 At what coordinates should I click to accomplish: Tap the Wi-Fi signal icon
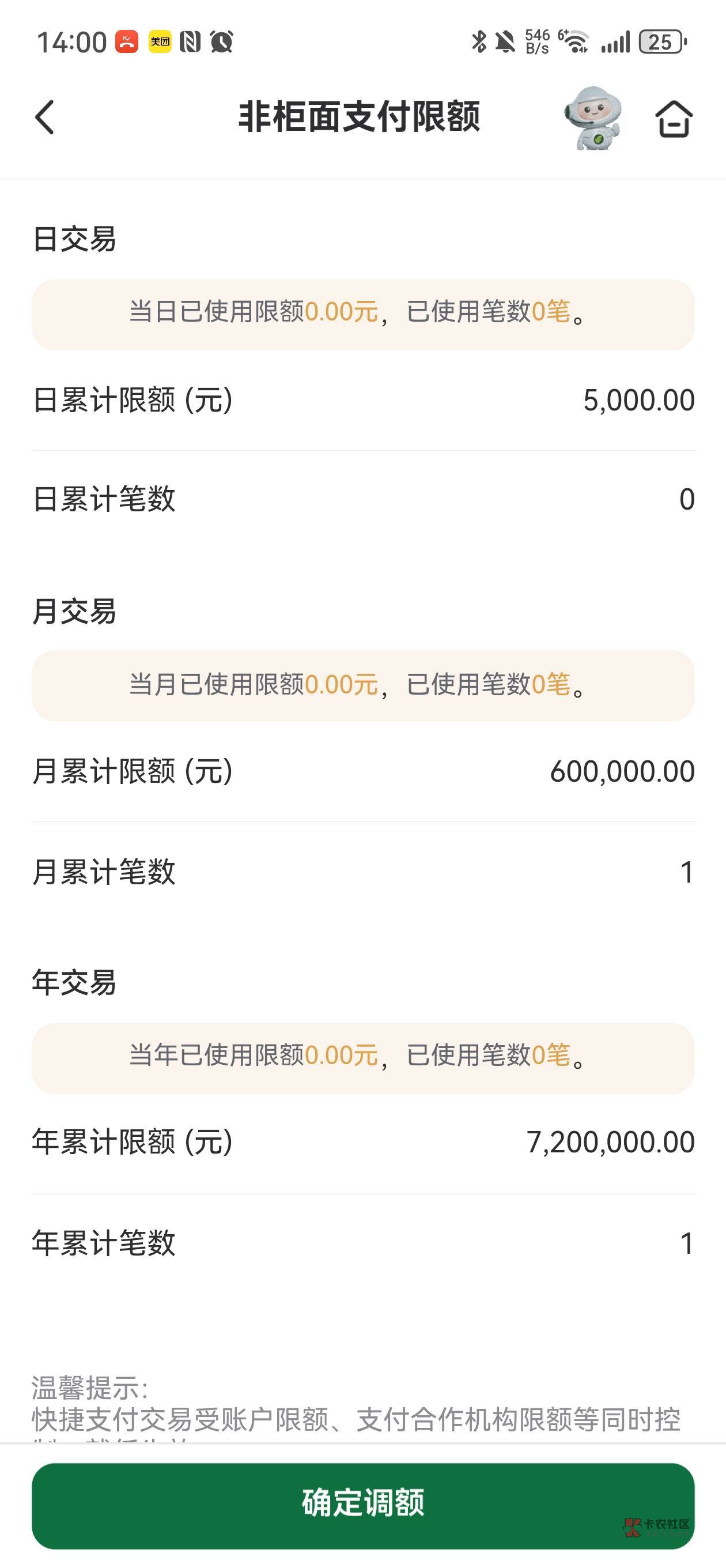[573, 42]
